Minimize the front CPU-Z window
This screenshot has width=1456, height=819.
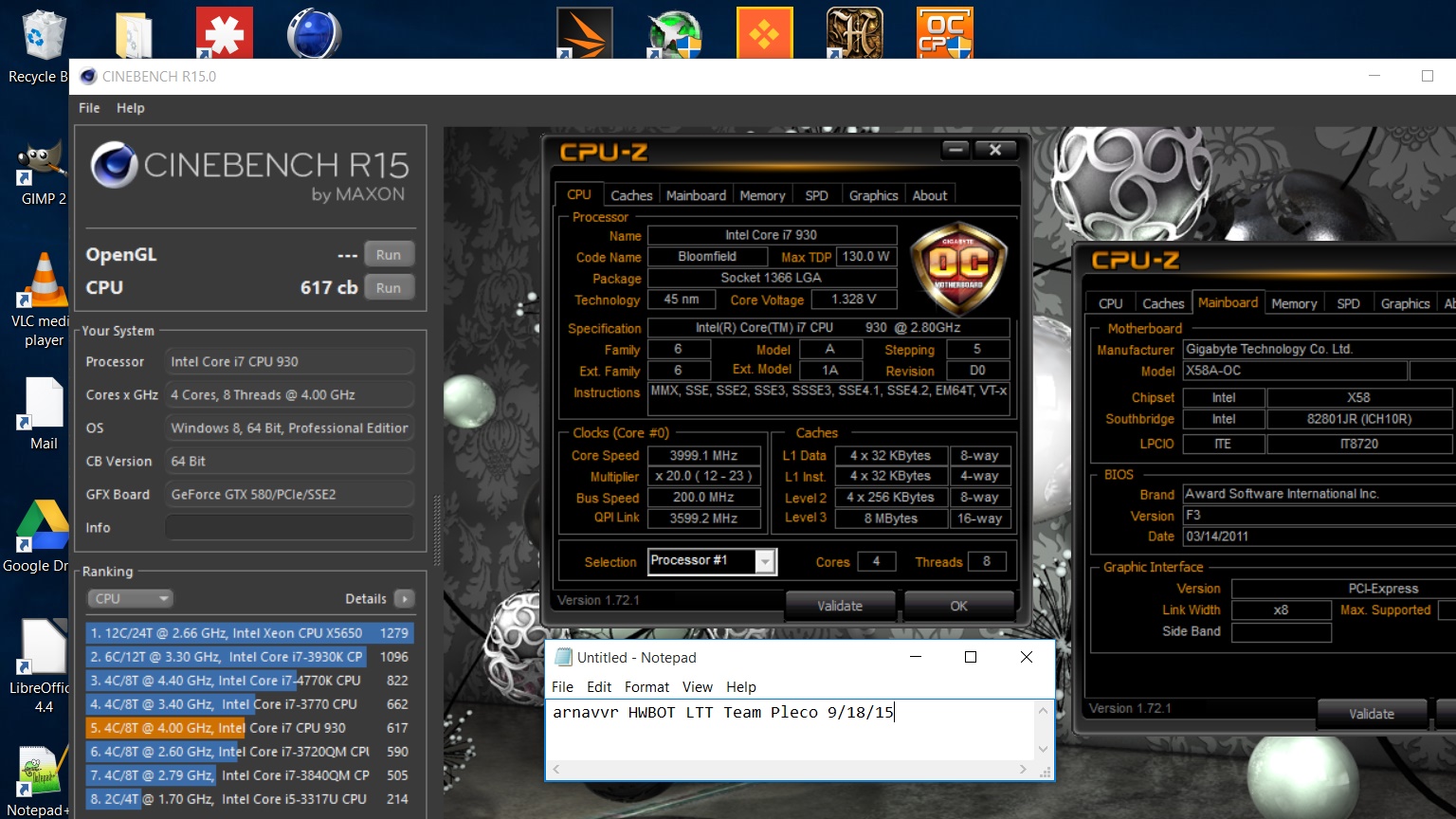(955, 150)
